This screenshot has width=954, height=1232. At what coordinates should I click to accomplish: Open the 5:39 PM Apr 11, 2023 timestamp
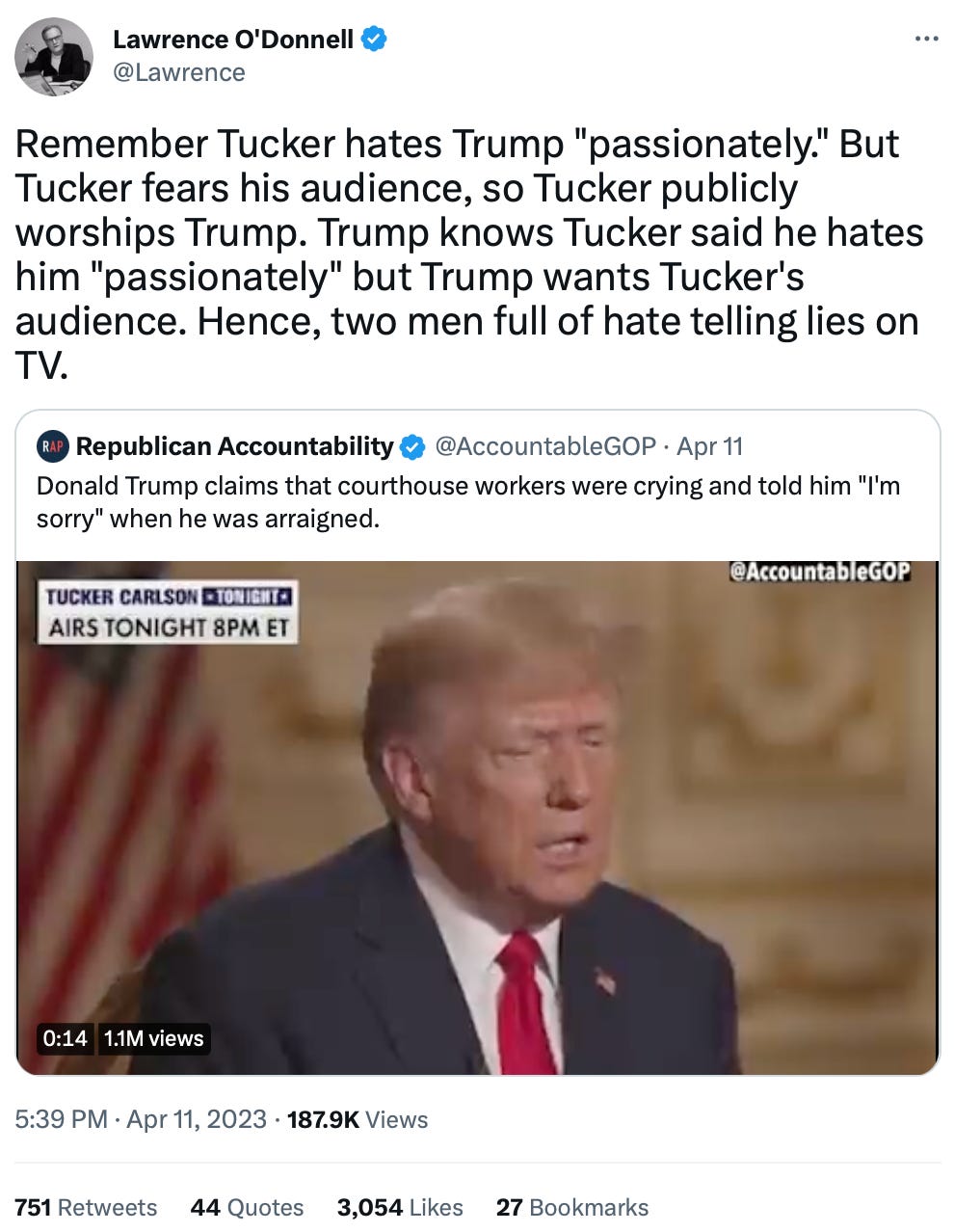(141, 1119)
